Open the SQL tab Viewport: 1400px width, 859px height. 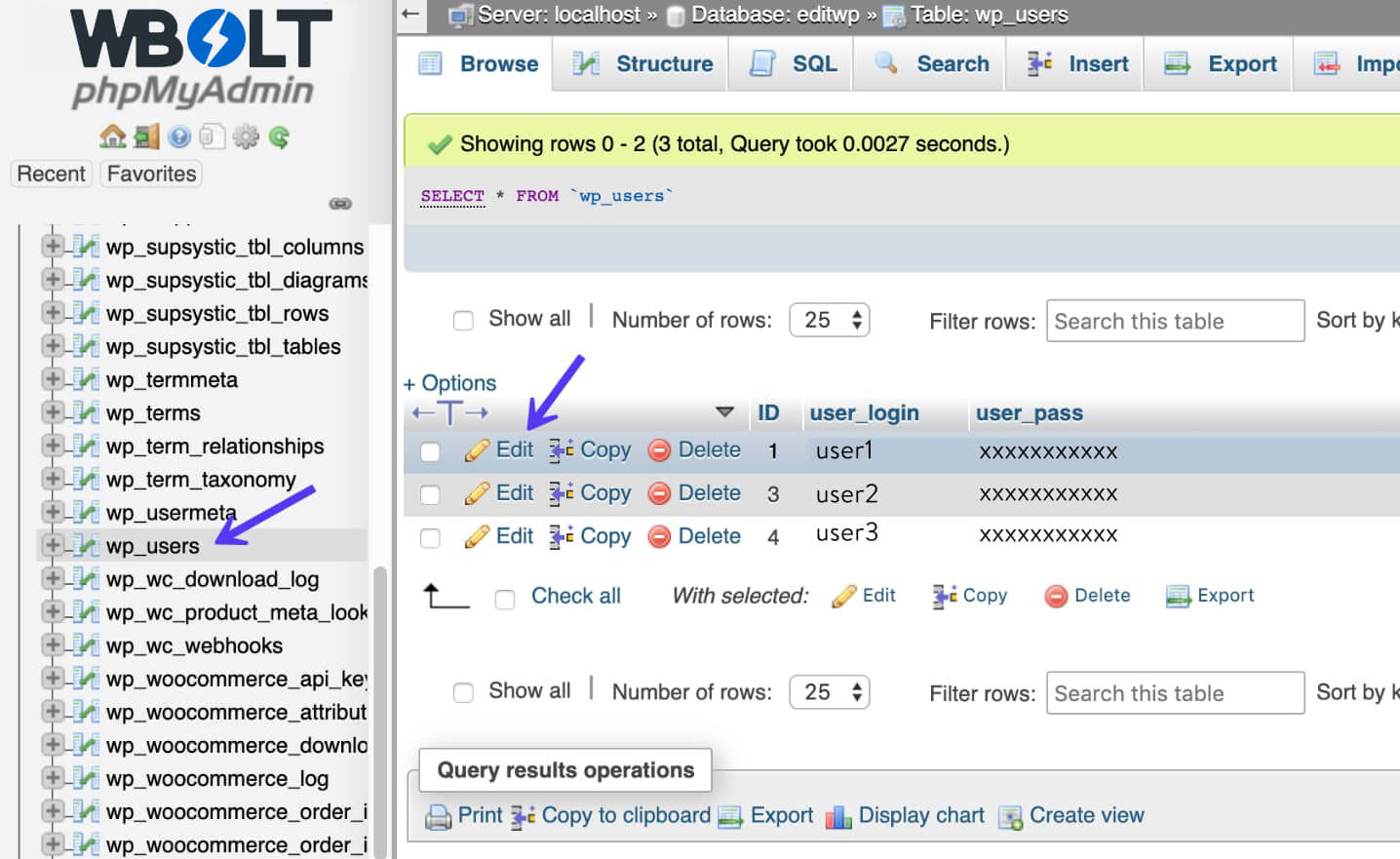coord(794,64)
